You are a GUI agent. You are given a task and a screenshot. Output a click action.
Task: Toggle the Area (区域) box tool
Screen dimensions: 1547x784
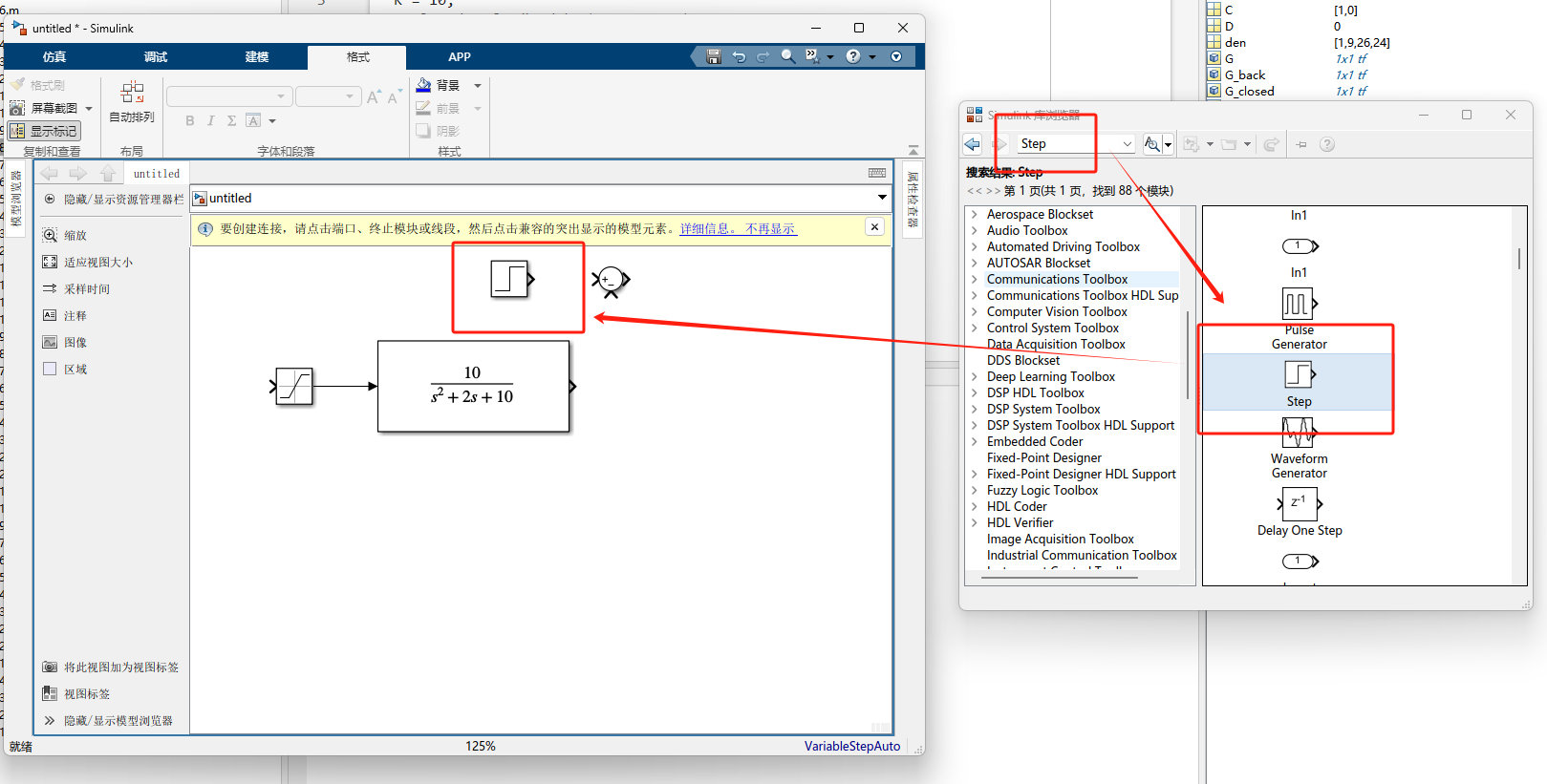pyautogui.click(x=51, y=369)
